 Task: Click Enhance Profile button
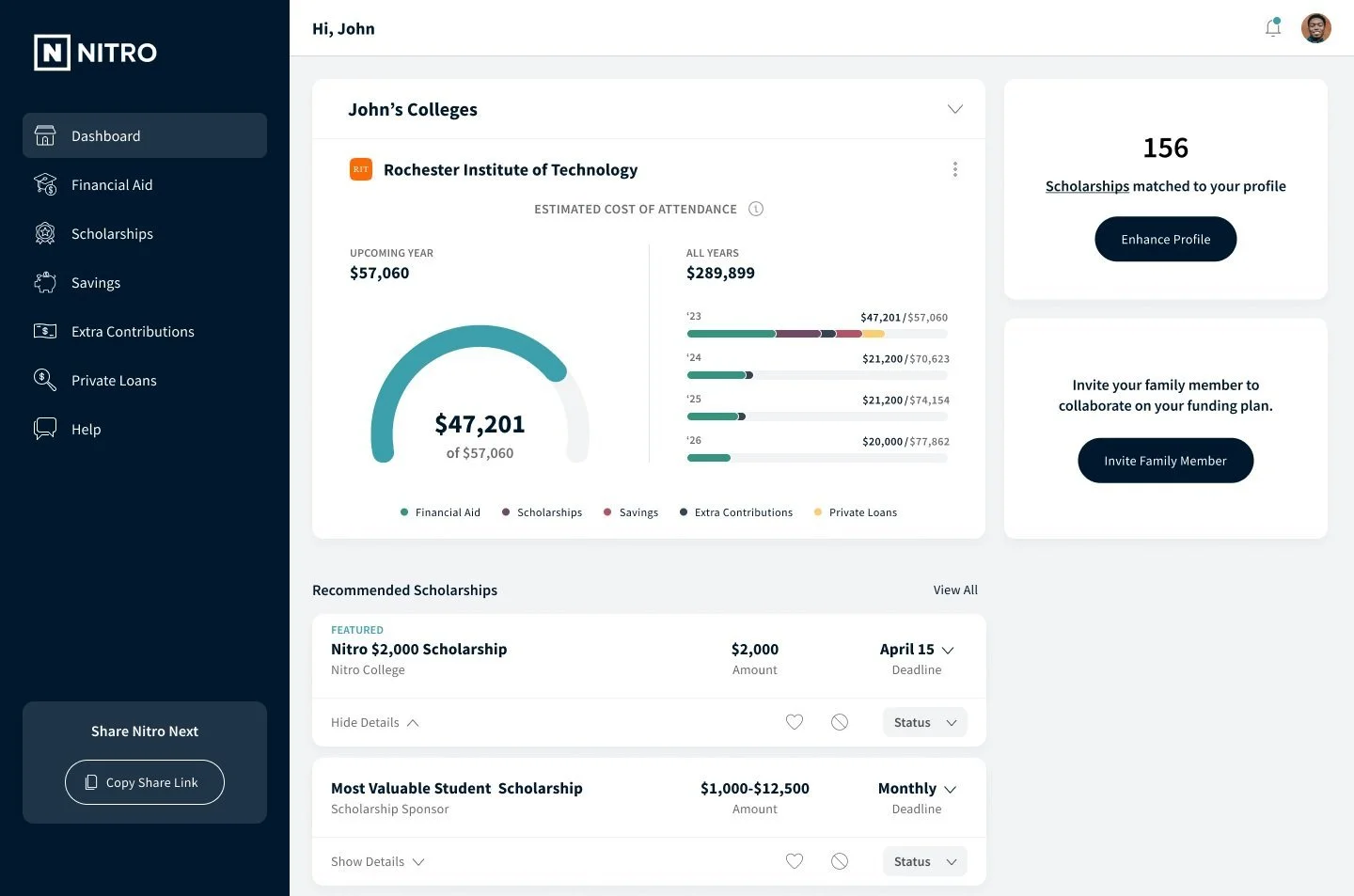[x=1165, y=239]
